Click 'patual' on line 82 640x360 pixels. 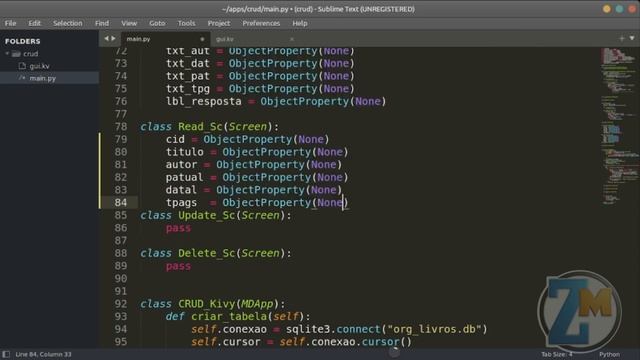pyautogui.click(x=184, y=177)
